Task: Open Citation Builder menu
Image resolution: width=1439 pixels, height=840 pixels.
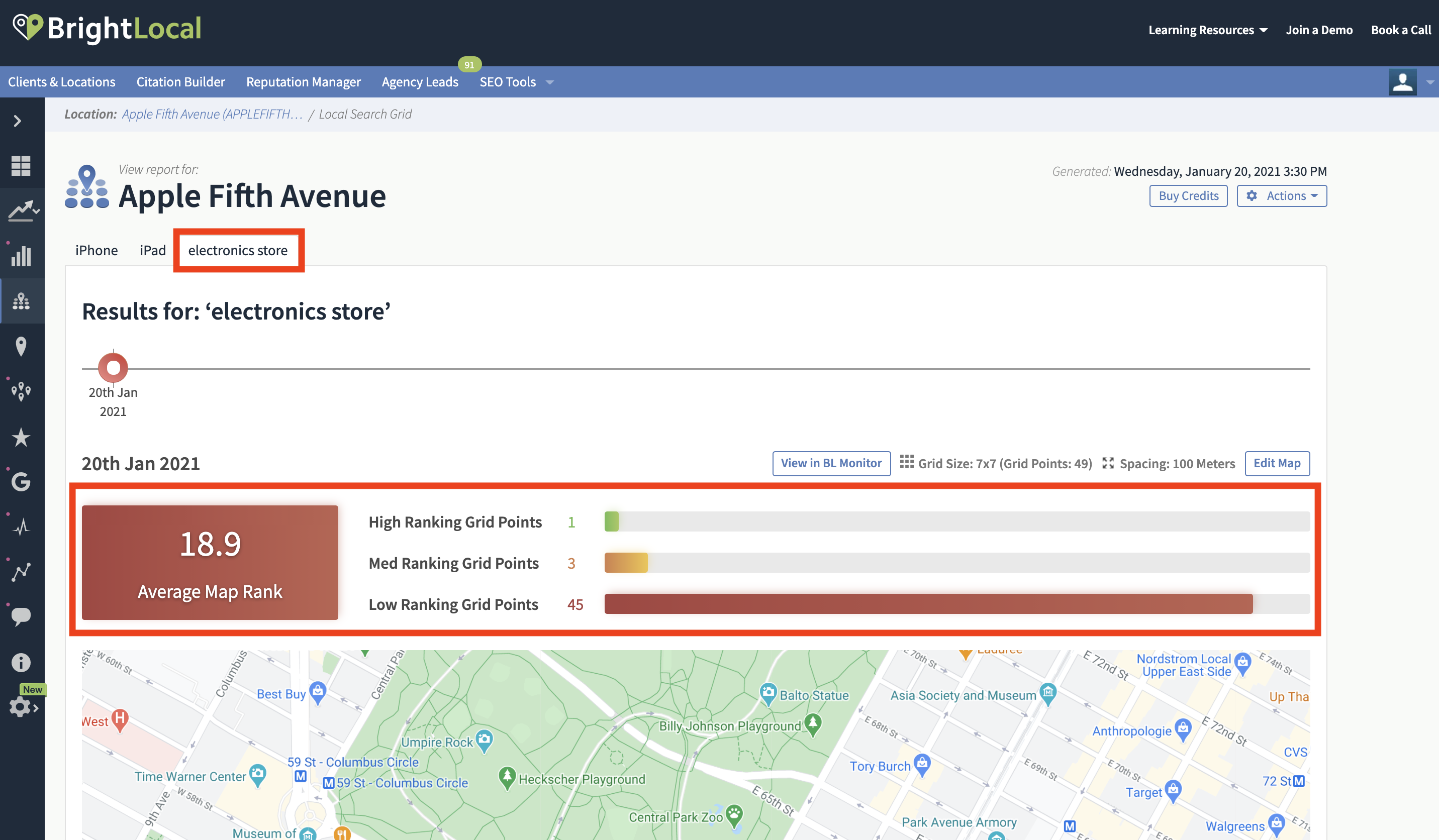Action: [180, 81]
